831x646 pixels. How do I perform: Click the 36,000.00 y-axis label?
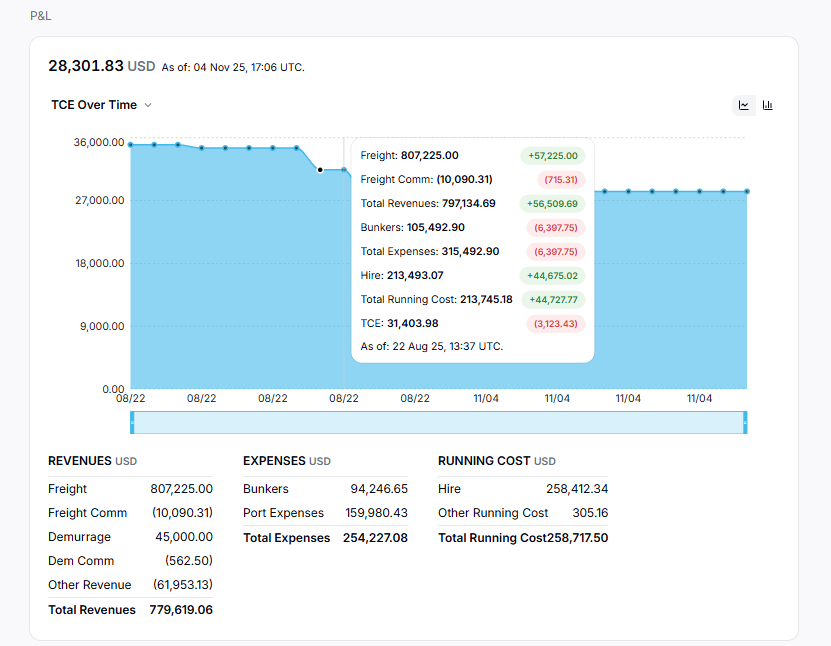tap(99, 143)
